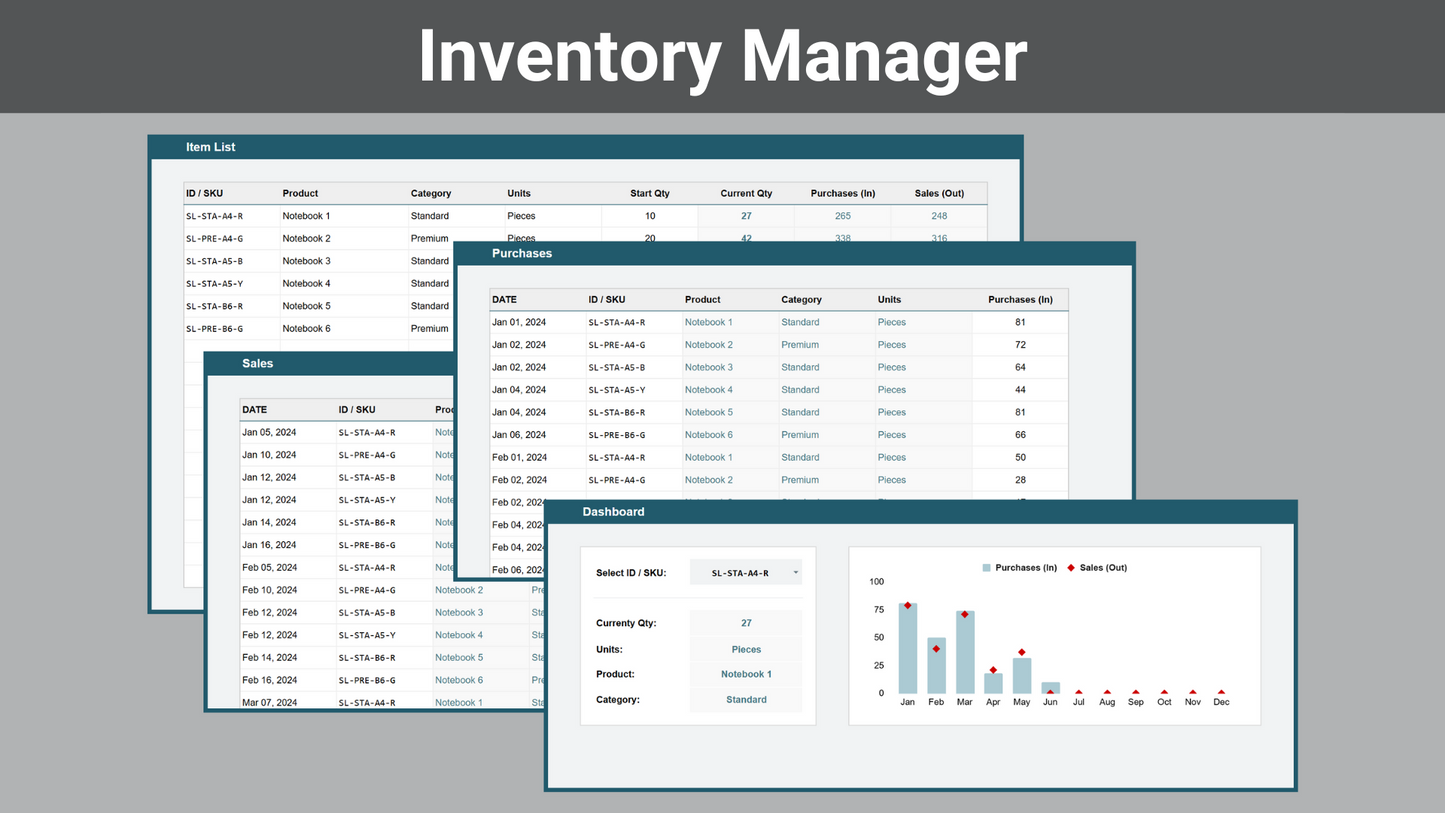The height and width of the screenshot is (813, 1445).
Task: Click the Dashboard panel title
Action: [x=613, y=512]
